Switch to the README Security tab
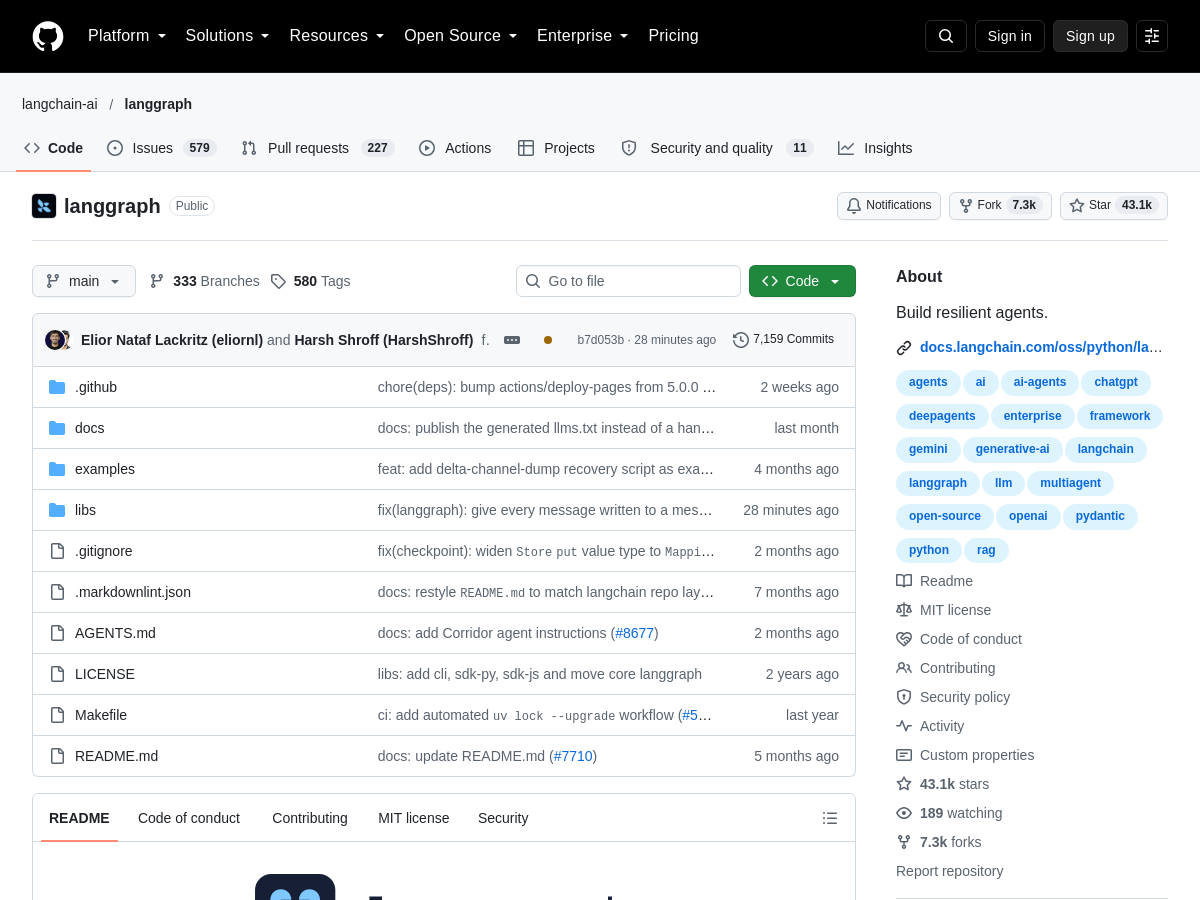1200x900 pixels. point(503,818)
